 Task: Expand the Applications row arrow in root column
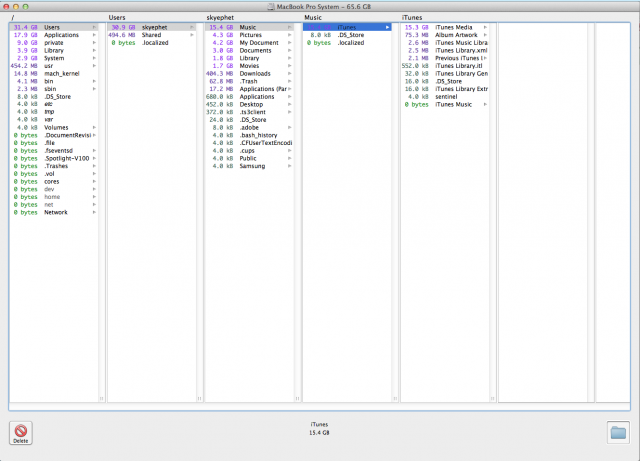point(94,35)
